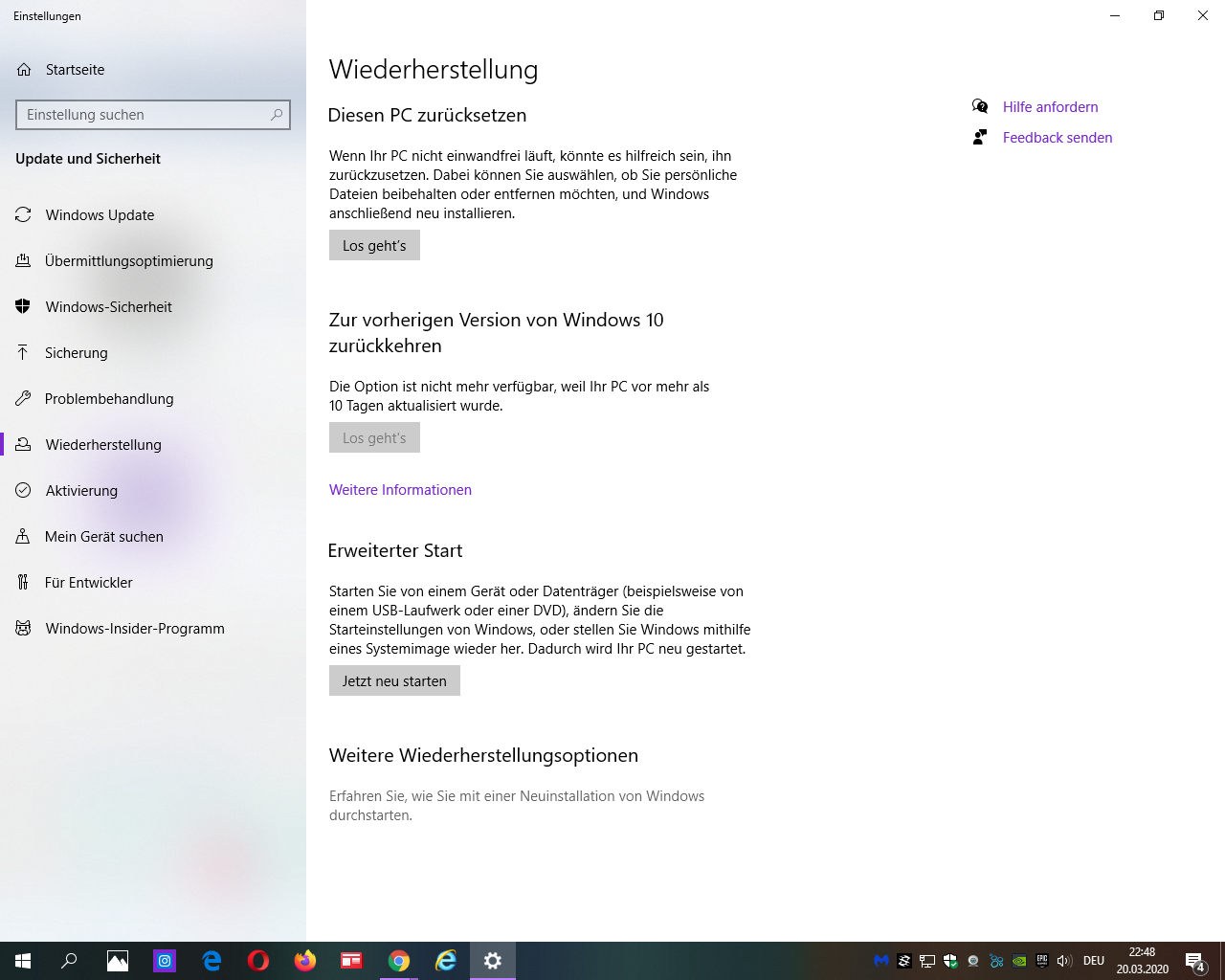Launch Opera browser from taskbar

coord(258,961)
